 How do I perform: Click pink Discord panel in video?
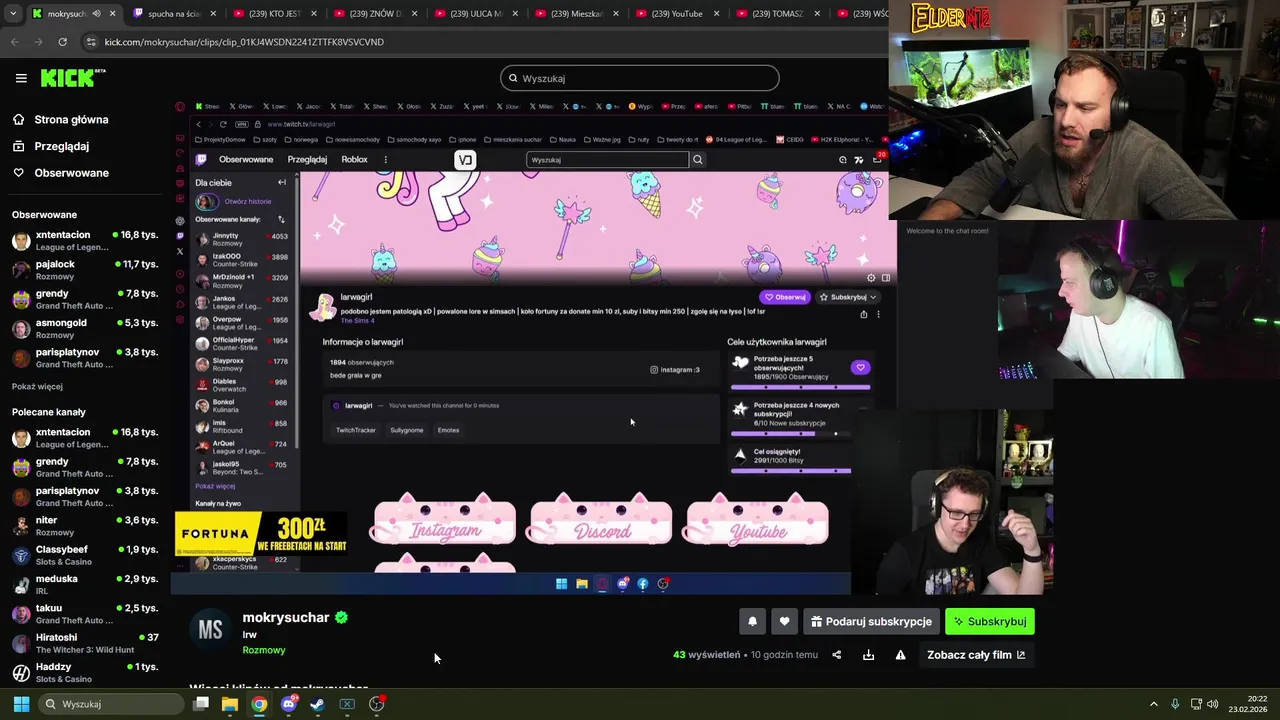point(601,520)
